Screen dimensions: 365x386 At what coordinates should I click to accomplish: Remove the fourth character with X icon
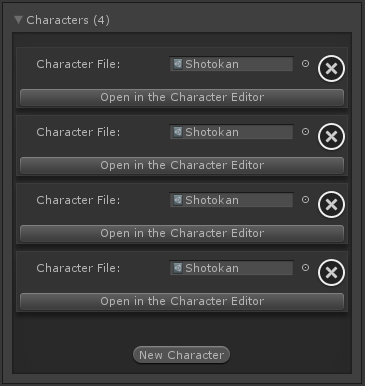[x=331, y=273]
